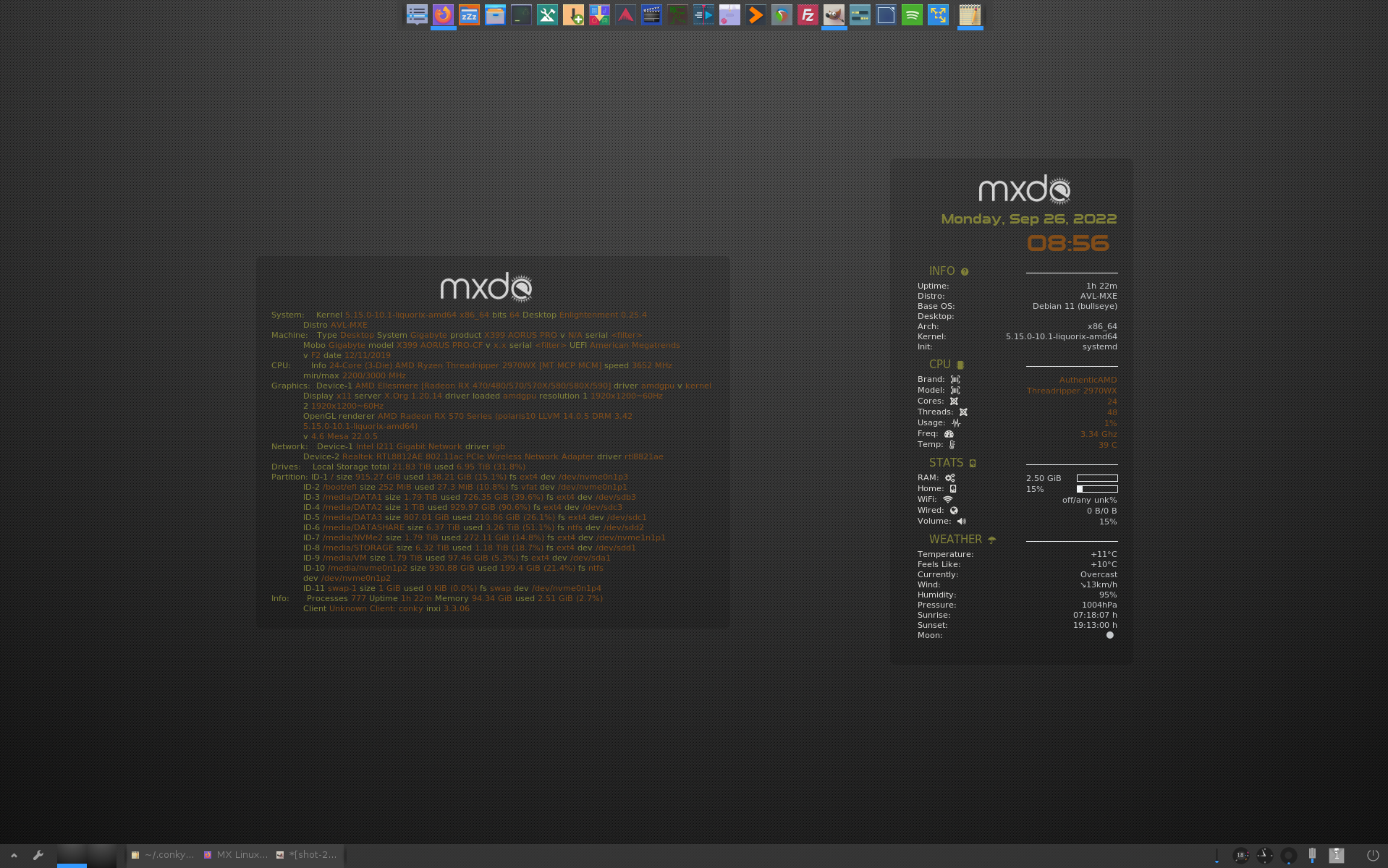Click the up-arrow launcher in bottom panel
Viewport: 1388px width, 868px height.
click(14, 855)
